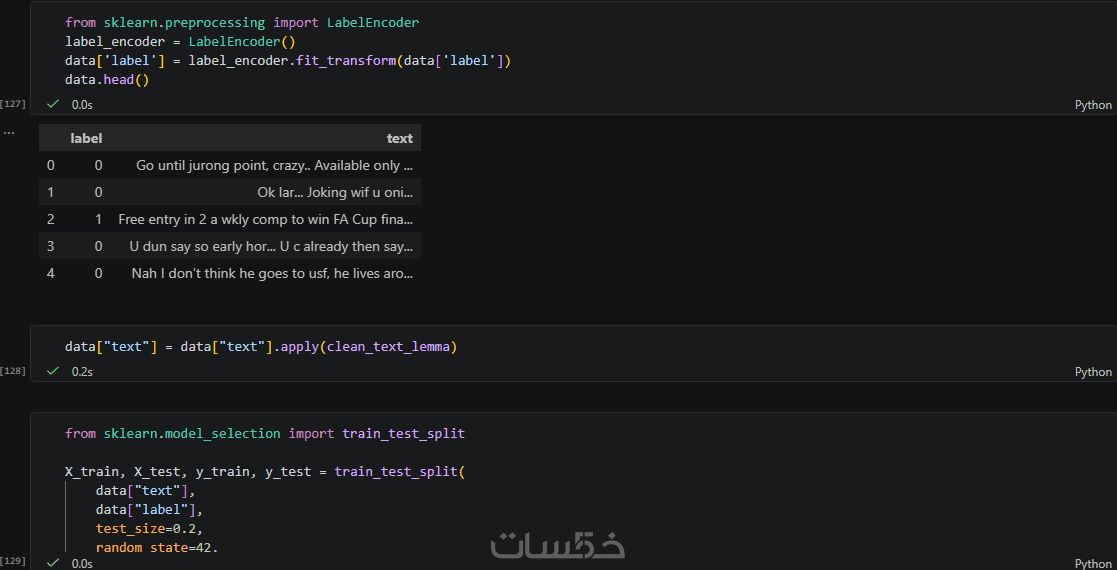Open the output actions ellipsis menu

coord(9,132)
